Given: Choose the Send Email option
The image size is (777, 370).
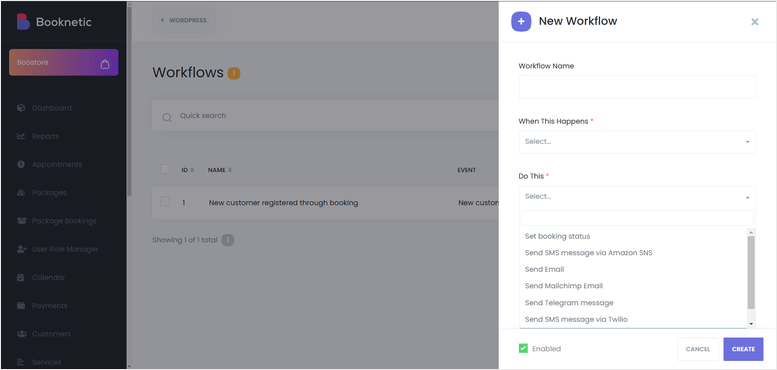Looking at the screenshot, I should [633, 269].
